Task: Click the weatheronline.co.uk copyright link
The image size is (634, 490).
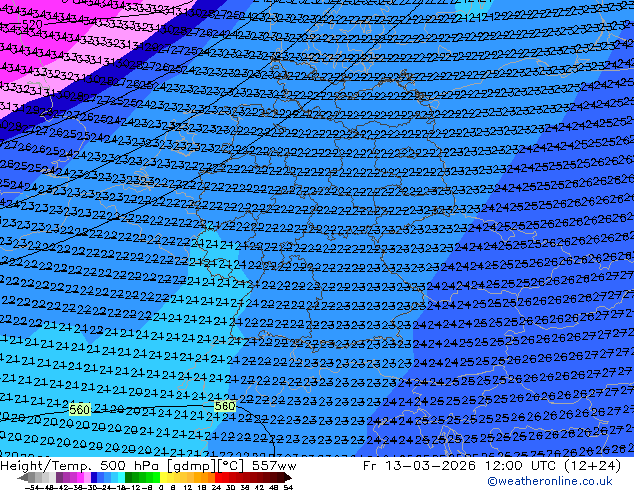Action: coord(549,481)
